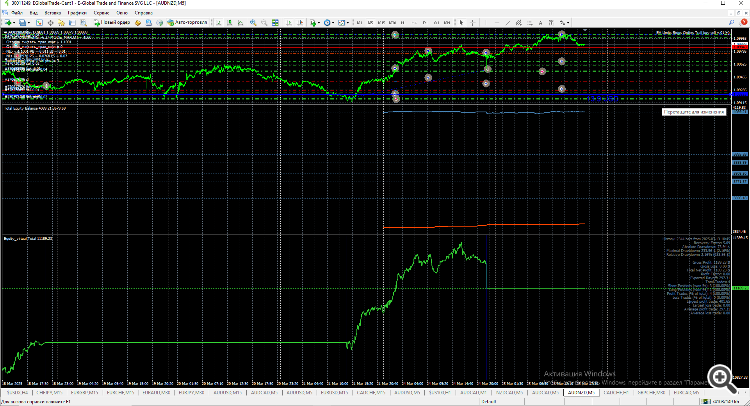
Task: Select the arrow cursor tool
Action: pos(462,22)
